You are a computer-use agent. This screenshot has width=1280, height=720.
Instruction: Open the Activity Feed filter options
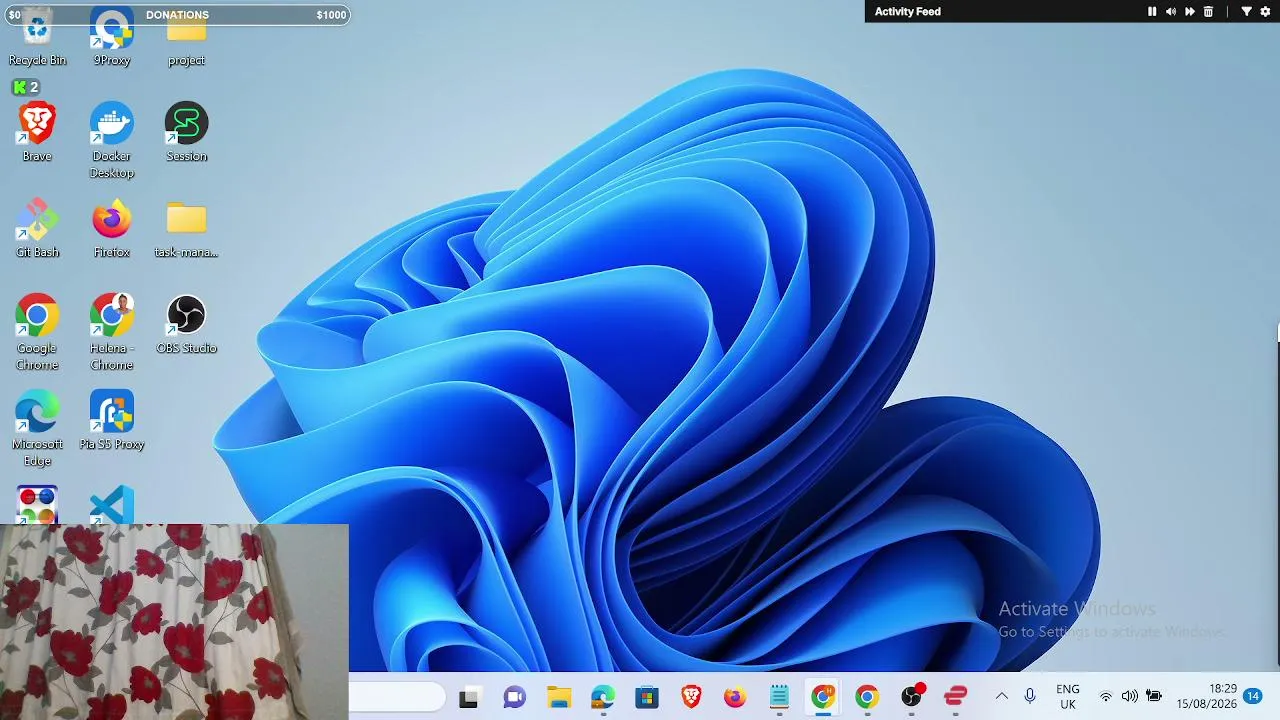pyautogui.click(x=1247, y=12)
